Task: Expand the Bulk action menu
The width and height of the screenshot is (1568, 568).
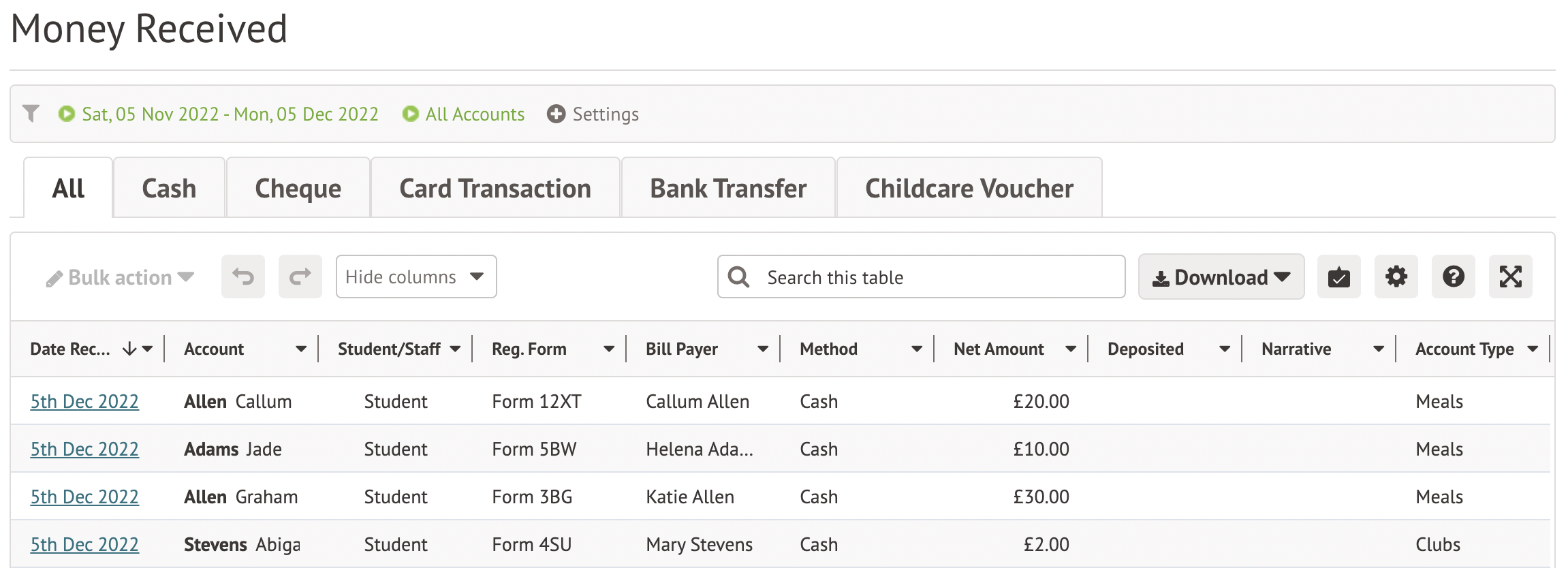Action: (121, 277)
